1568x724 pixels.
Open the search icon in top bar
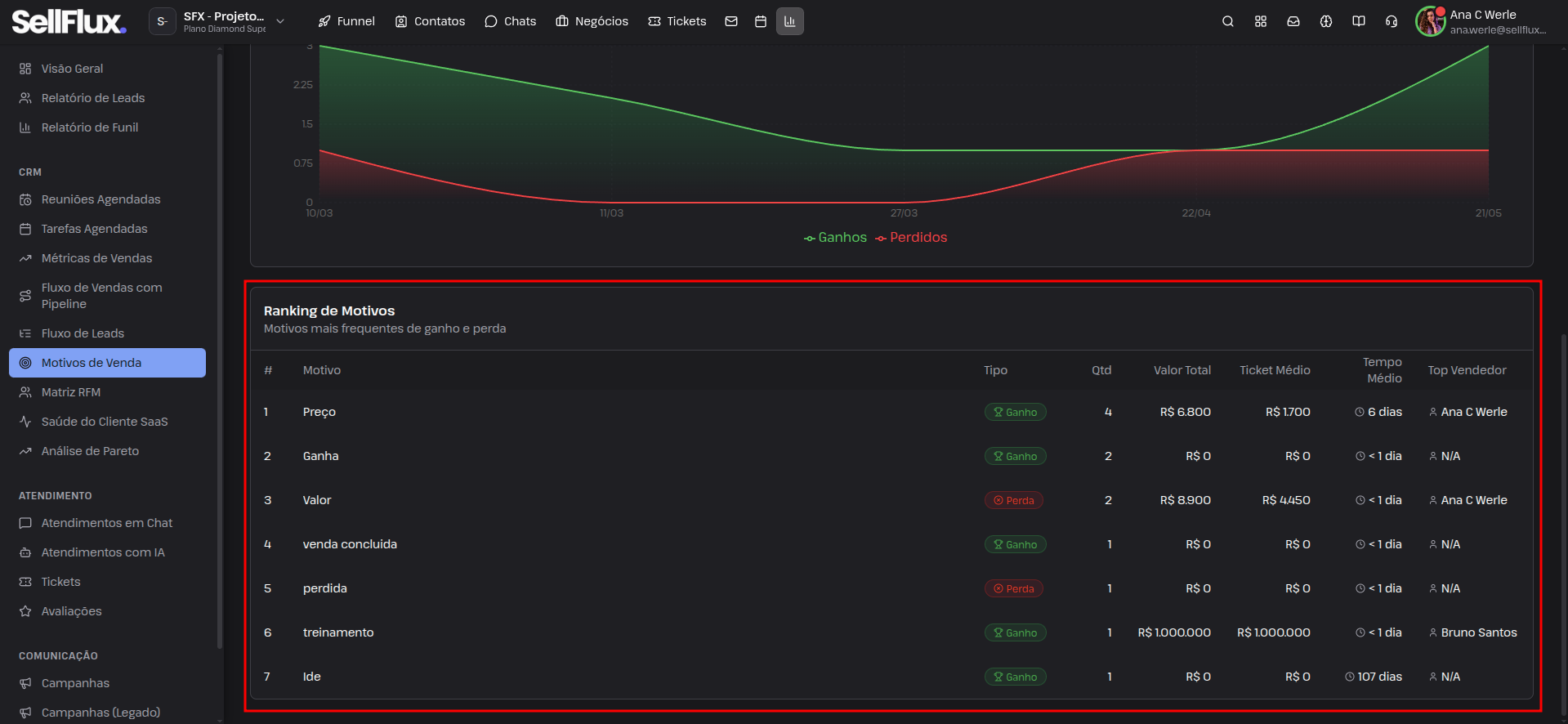point(1227,21)
